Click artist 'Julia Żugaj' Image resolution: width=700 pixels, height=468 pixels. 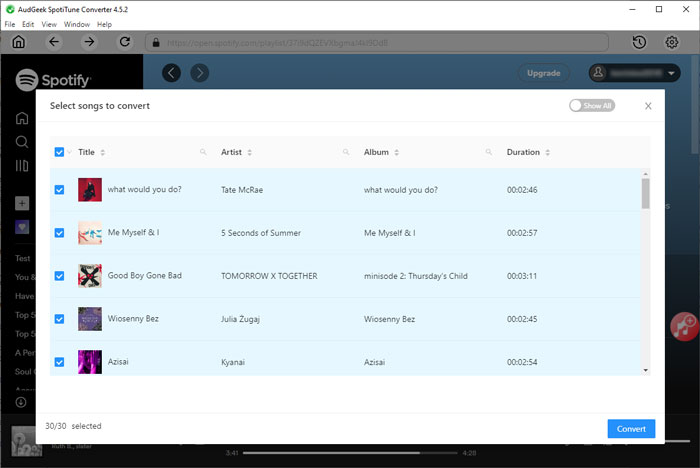(x=240, y=319)
